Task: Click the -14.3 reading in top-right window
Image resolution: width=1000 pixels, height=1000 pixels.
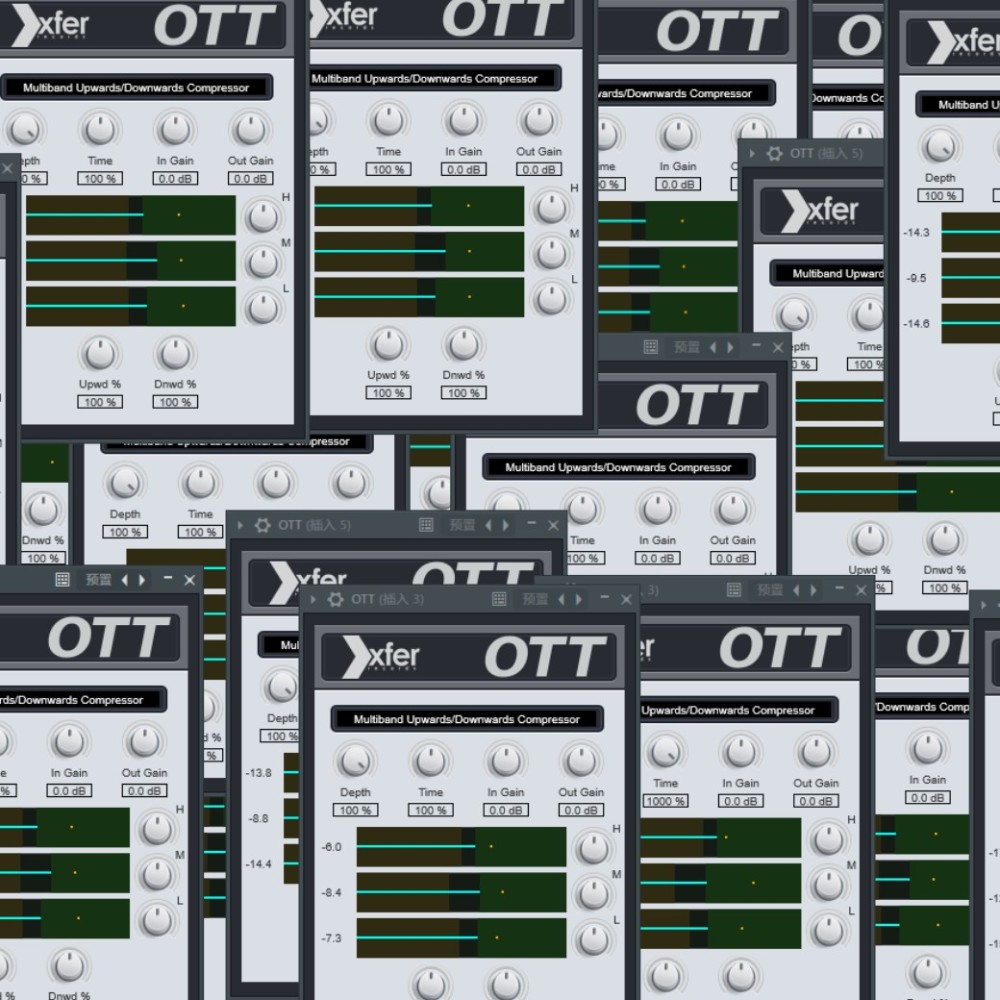Action: pos(916,233)
